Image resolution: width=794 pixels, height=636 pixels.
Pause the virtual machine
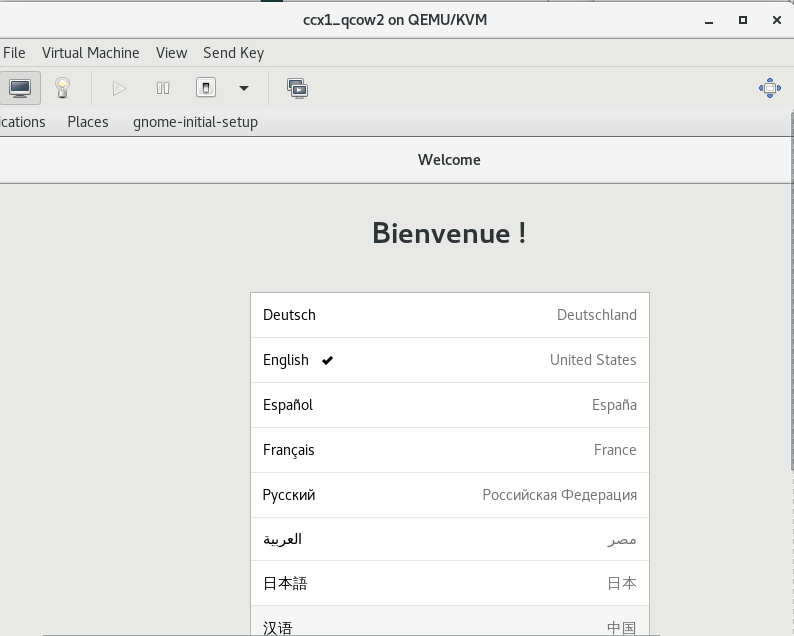[163, 88]
